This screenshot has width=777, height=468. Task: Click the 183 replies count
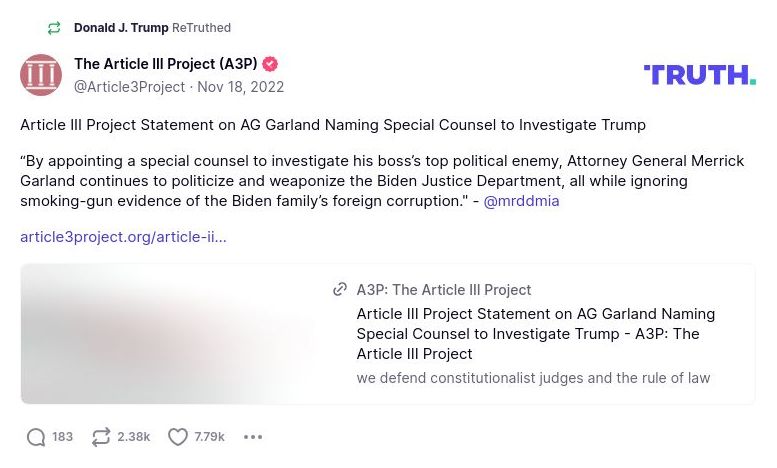pyautogui.click(x=63, y=437)
